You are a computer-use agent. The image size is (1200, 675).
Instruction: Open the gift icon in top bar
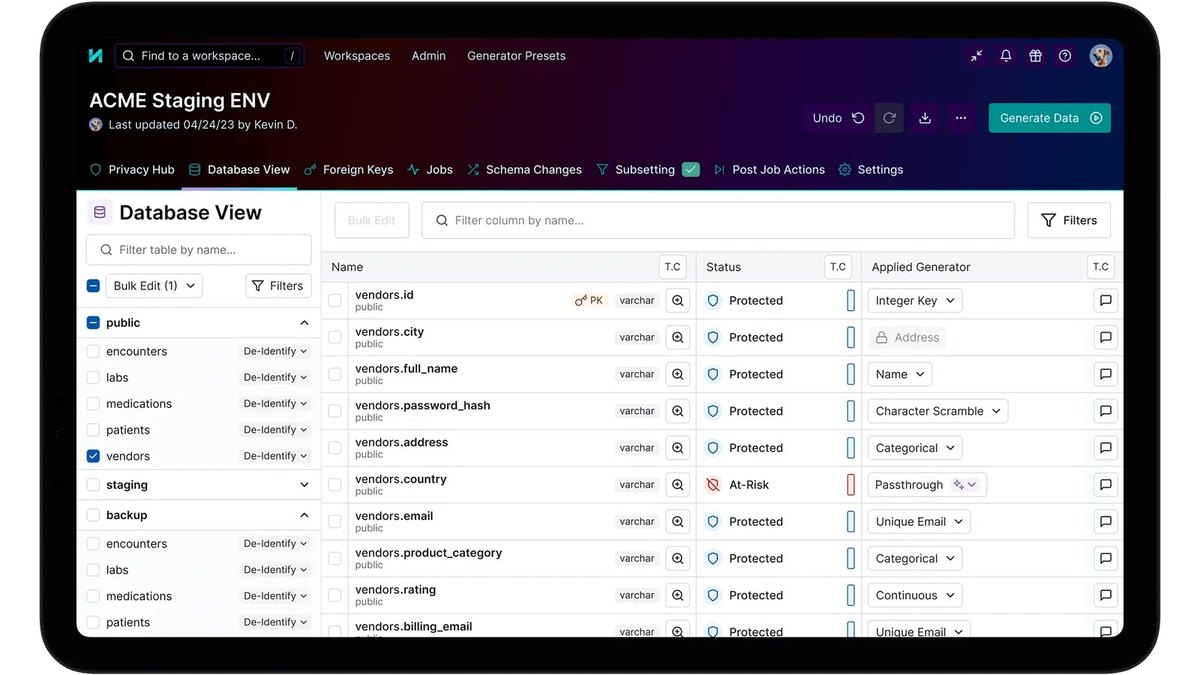1036,56
